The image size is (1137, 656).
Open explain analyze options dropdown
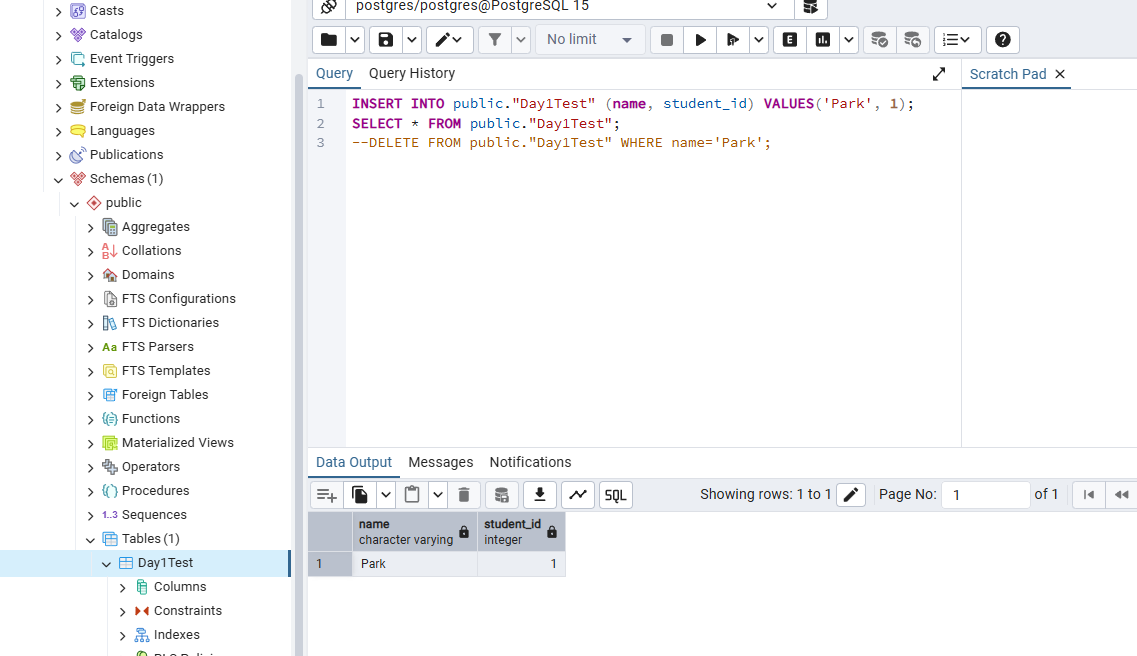pyautogui.click(x=849, y=40)
